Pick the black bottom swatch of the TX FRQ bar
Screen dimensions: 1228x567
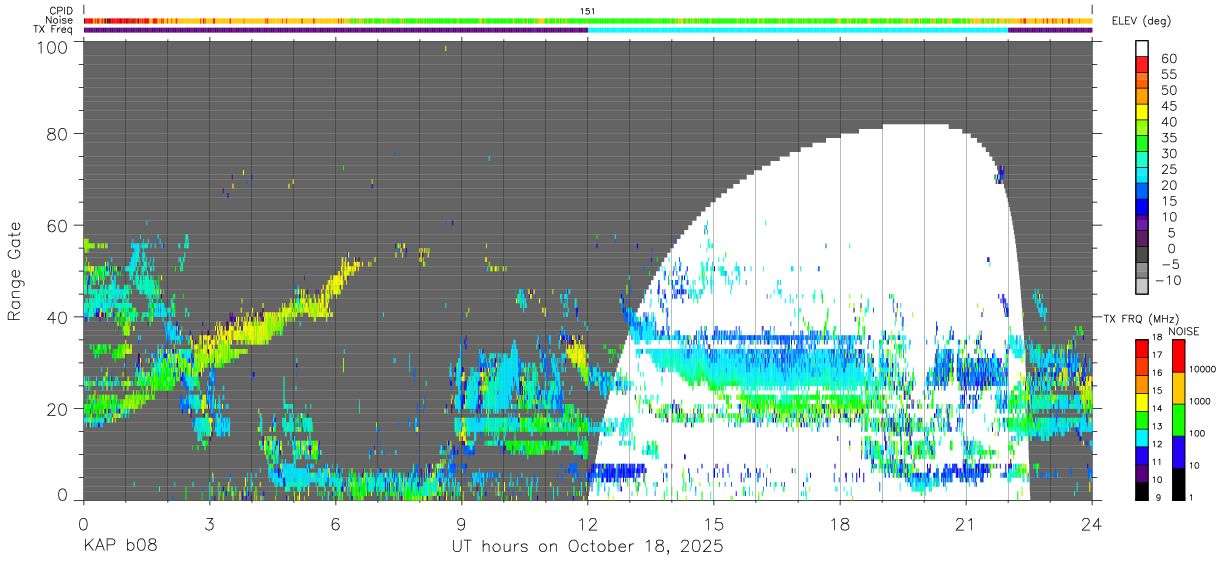coord(1142,492)
